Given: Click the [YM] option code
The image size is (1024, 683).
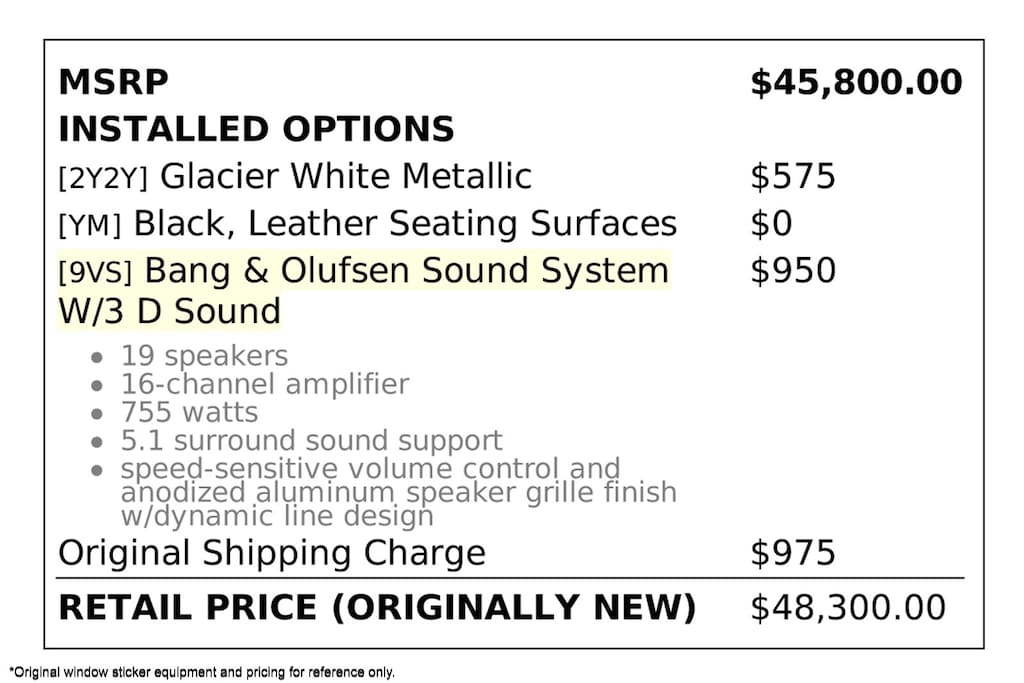Looking at the screenshot, I should [x=90, y=225].
